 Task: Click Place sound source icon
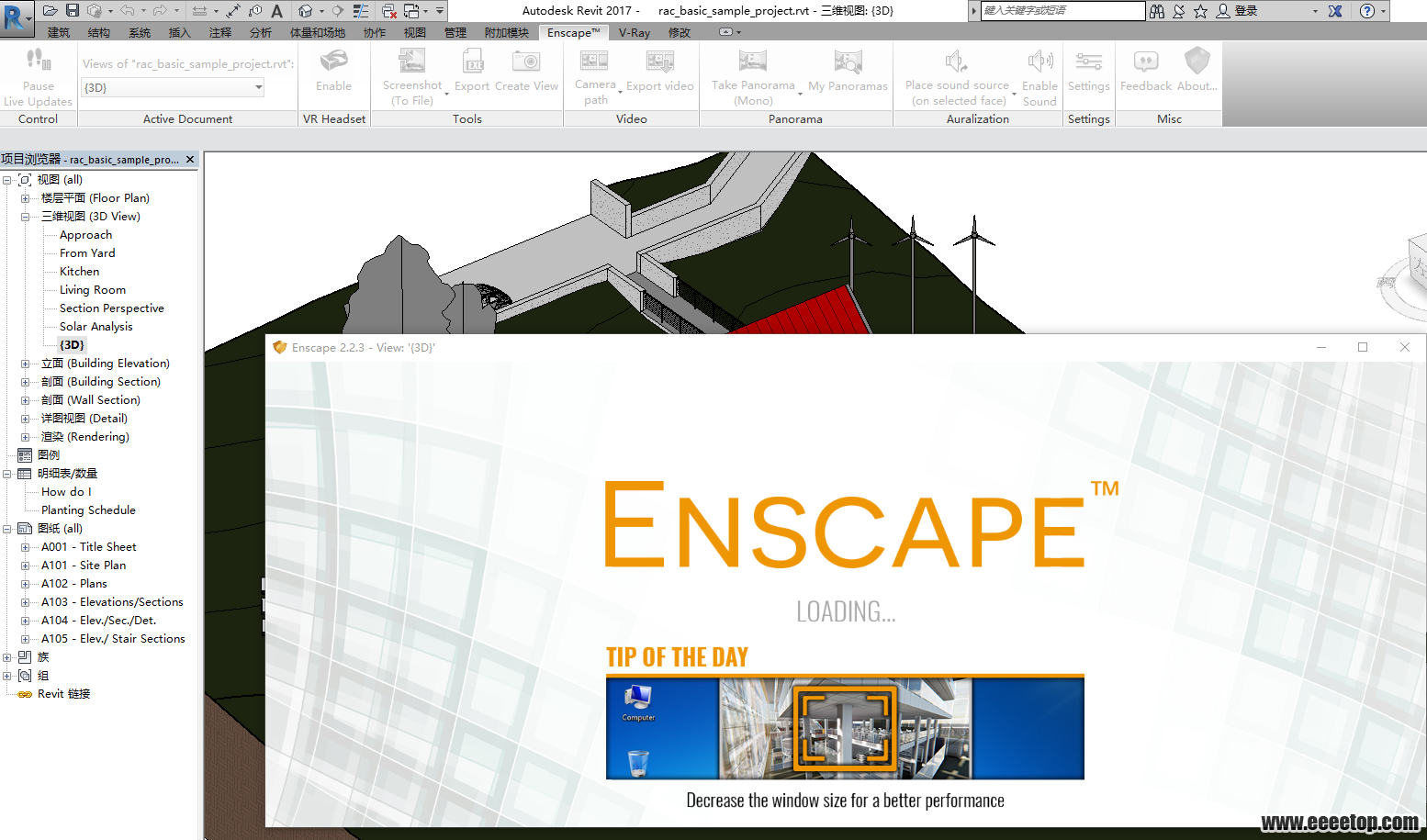pyautogui.click(x=956, y=62)
